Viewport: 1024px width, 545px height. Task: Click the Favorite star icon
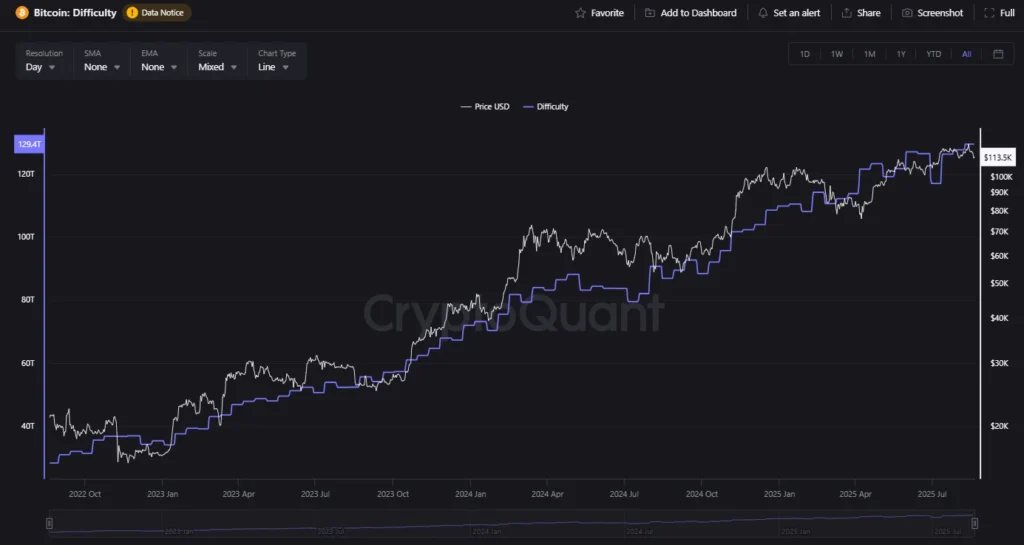pyautogui.click(x=580, y=13)
